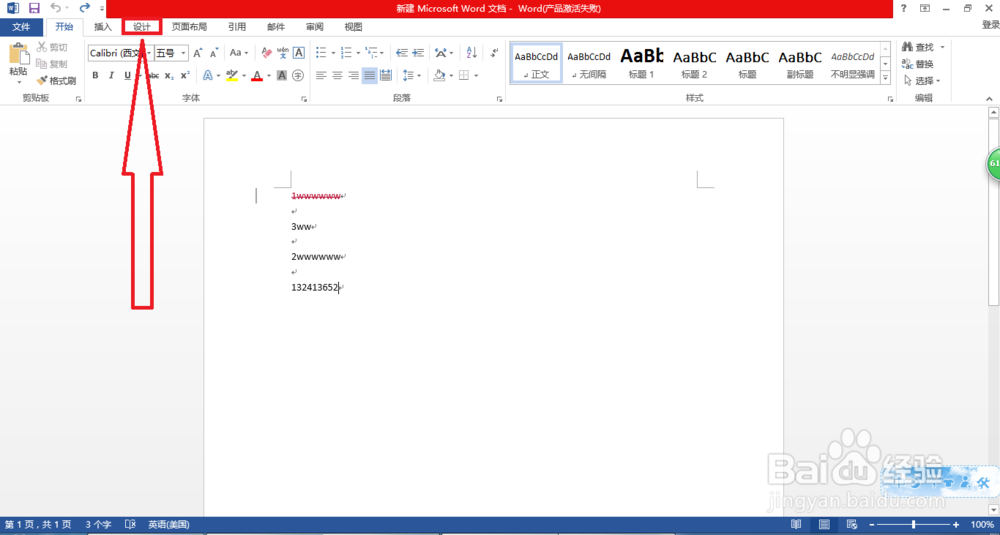Toggle Character Shading (gray A)
The height and width of the screenshot is (535, 1000).
click(282, 75)
